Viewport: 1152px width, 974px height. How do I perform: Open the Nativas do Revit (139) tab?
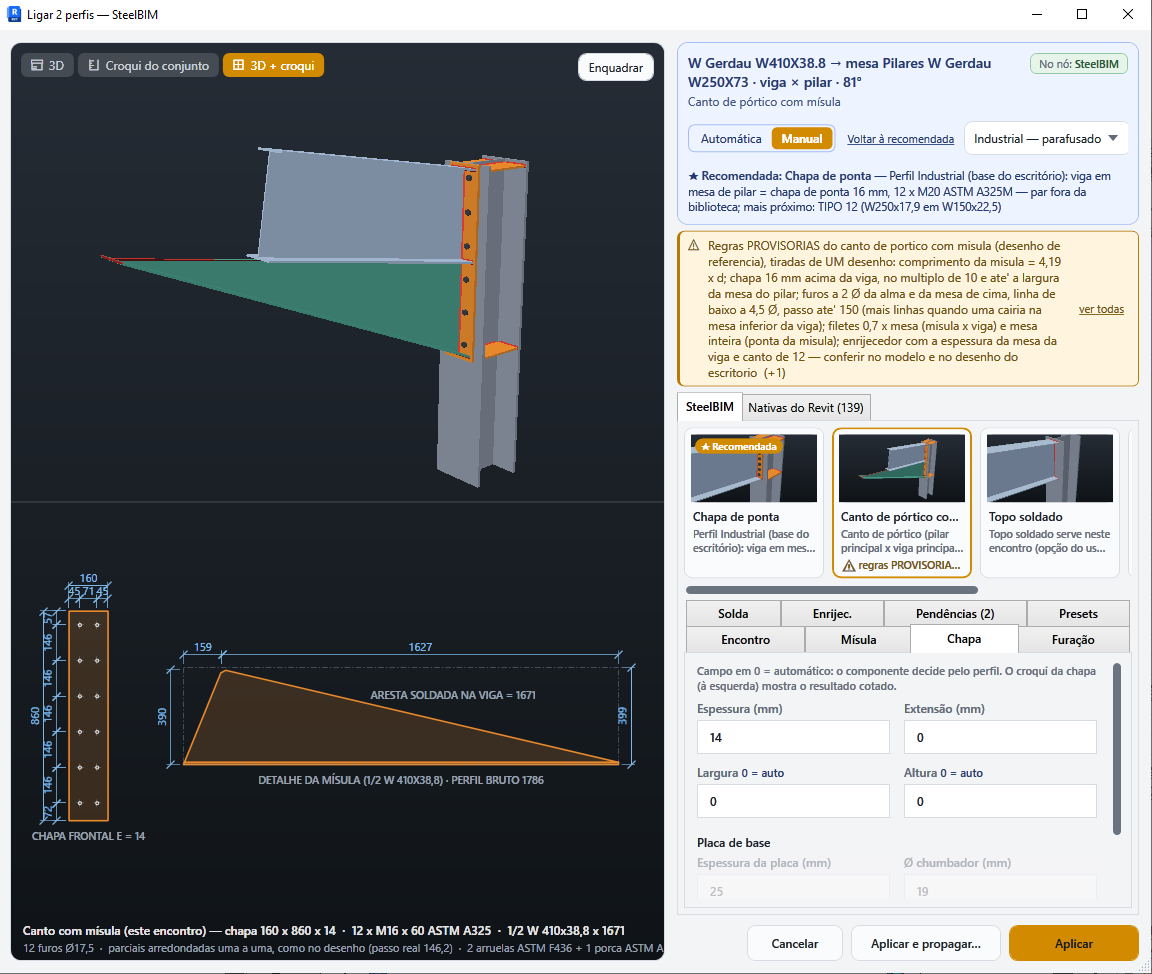point(805,407)
